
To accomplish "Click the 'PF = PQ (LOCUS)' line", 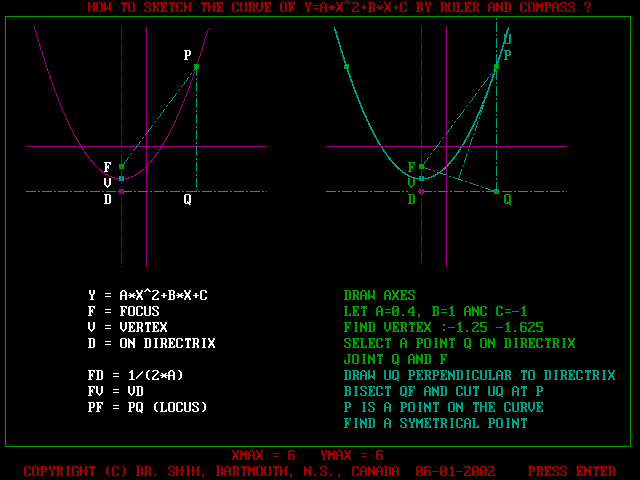I will pyautogui.click(x=147, y=407).
